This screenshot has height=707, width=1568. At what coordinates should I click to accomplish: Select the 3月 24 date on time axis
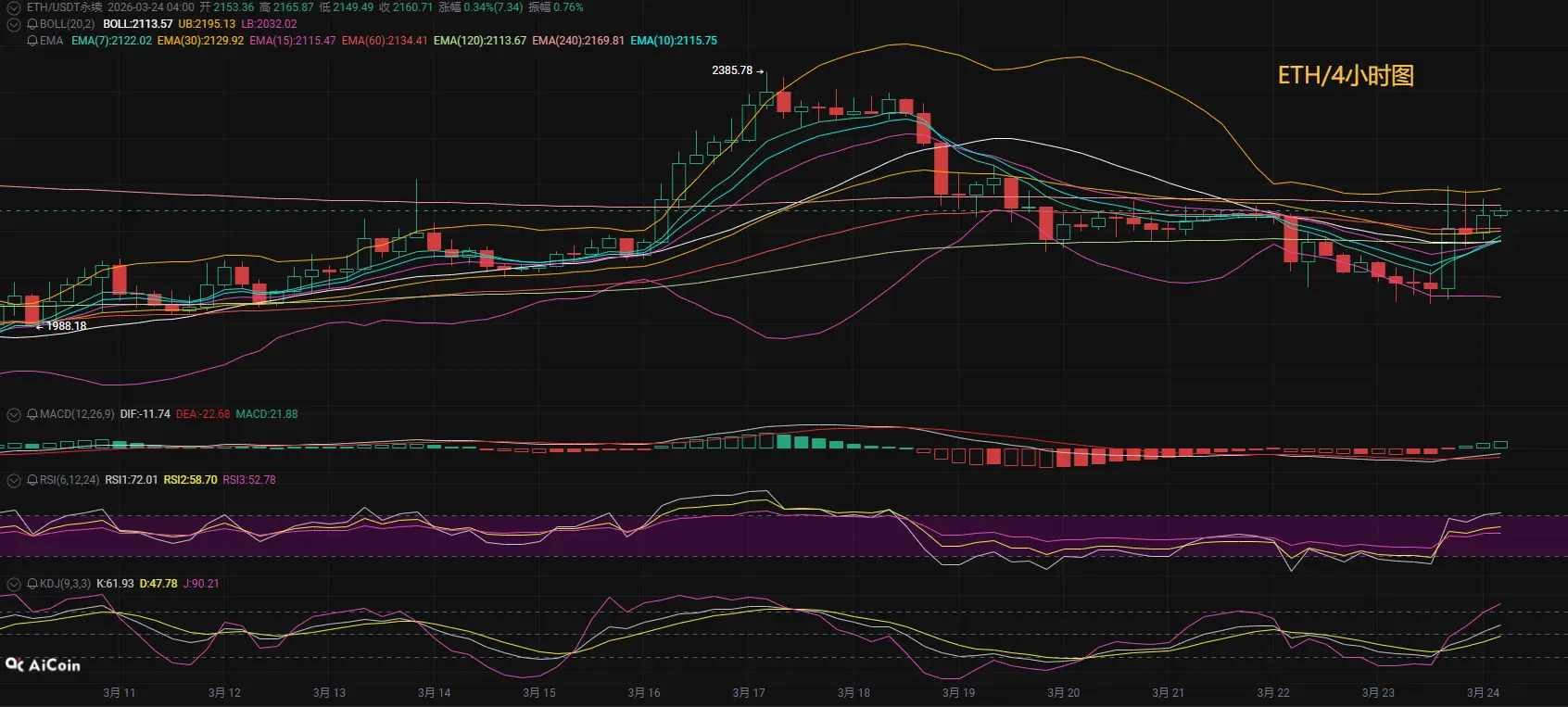[1483, 693]
